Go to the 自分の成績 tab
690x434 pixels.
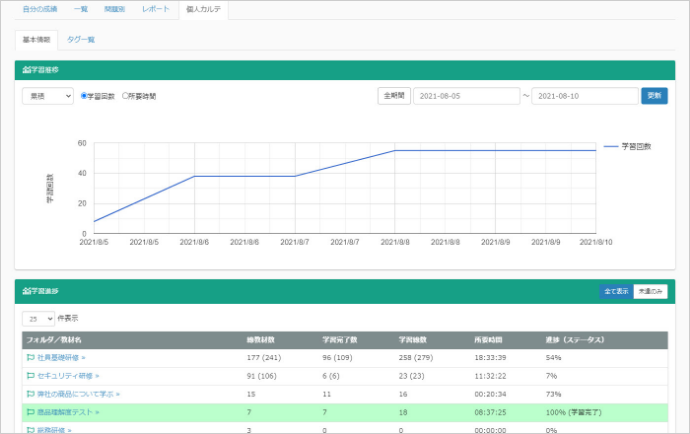tap(41, 9)
